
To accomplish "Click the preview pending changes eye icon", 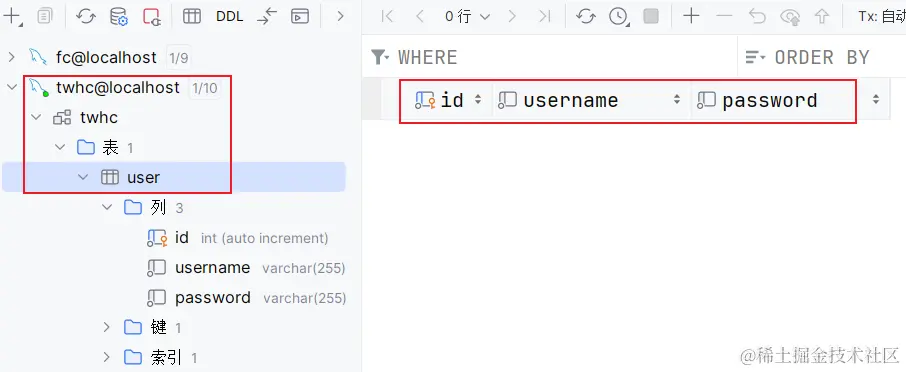I will pyautogui.click(x=790, y=17).
